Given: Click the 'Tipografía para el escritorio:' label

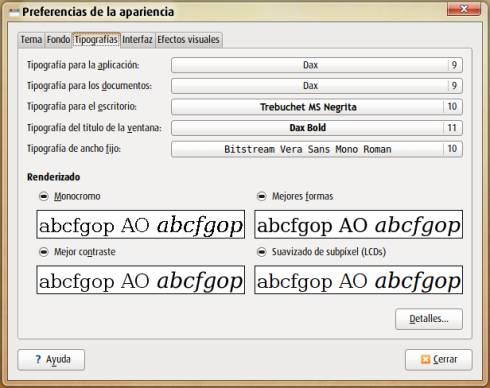Looking at the screenshot, I should coord(82,107).
